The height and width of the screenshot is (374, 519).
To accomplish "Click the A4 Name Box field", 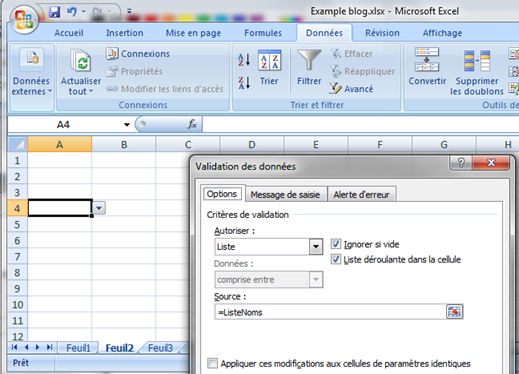I will click(x=63, y=125).
